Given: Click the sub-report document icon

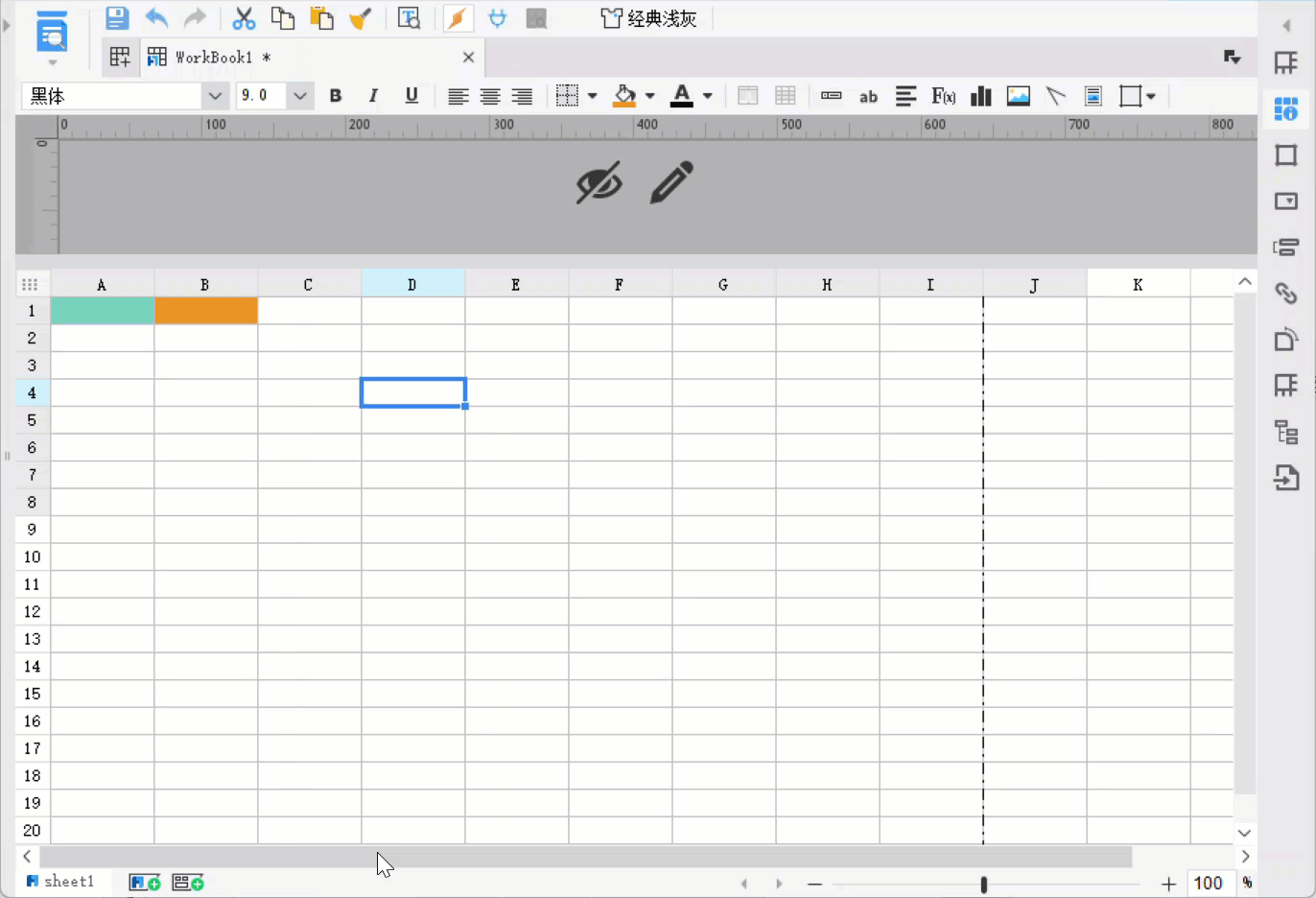Looking at the screenshot, I should point(1093,96).
